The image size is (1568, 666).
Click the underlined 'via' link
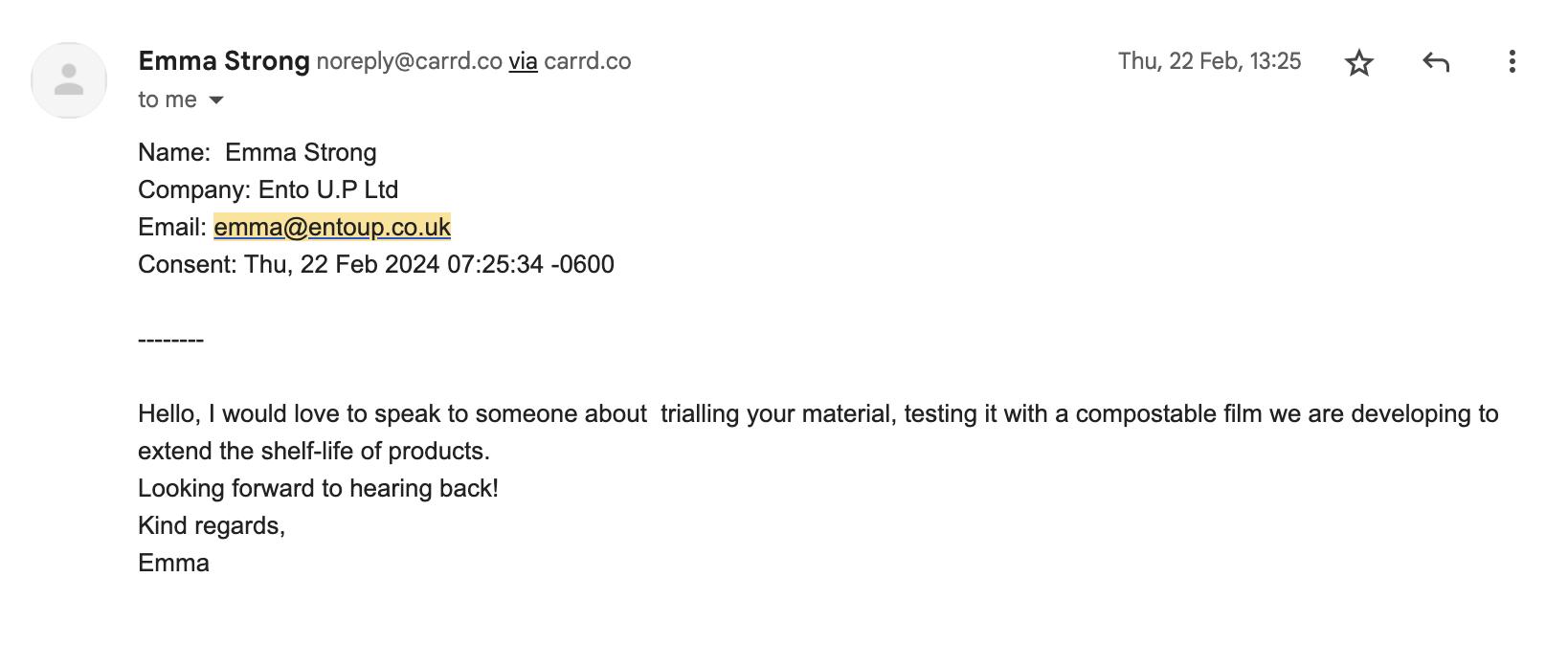pyautogui.click(x=523, y=61)
